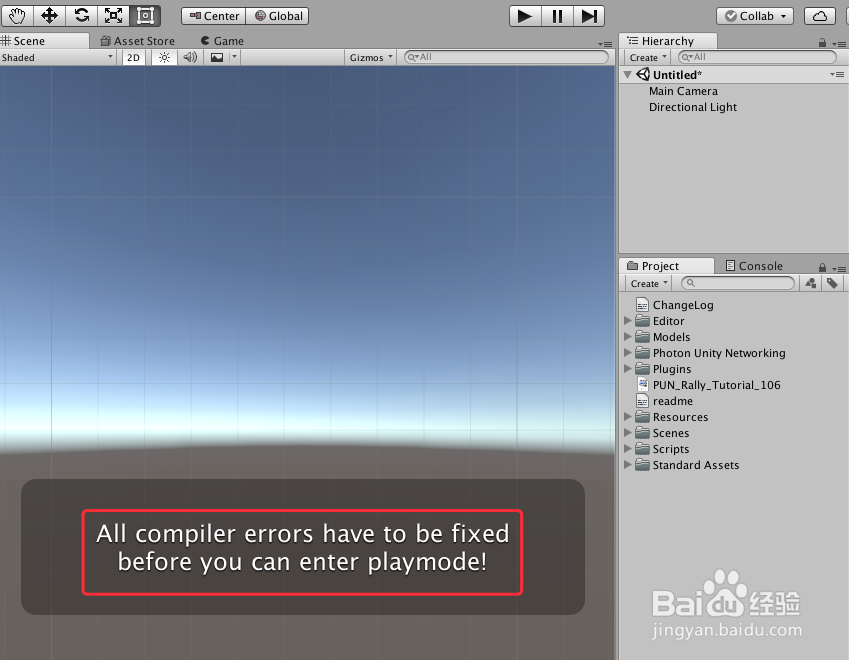Open the Hierarchy panel options menu
This screenshot has width=849, height=660.
(x=839, y=43)
